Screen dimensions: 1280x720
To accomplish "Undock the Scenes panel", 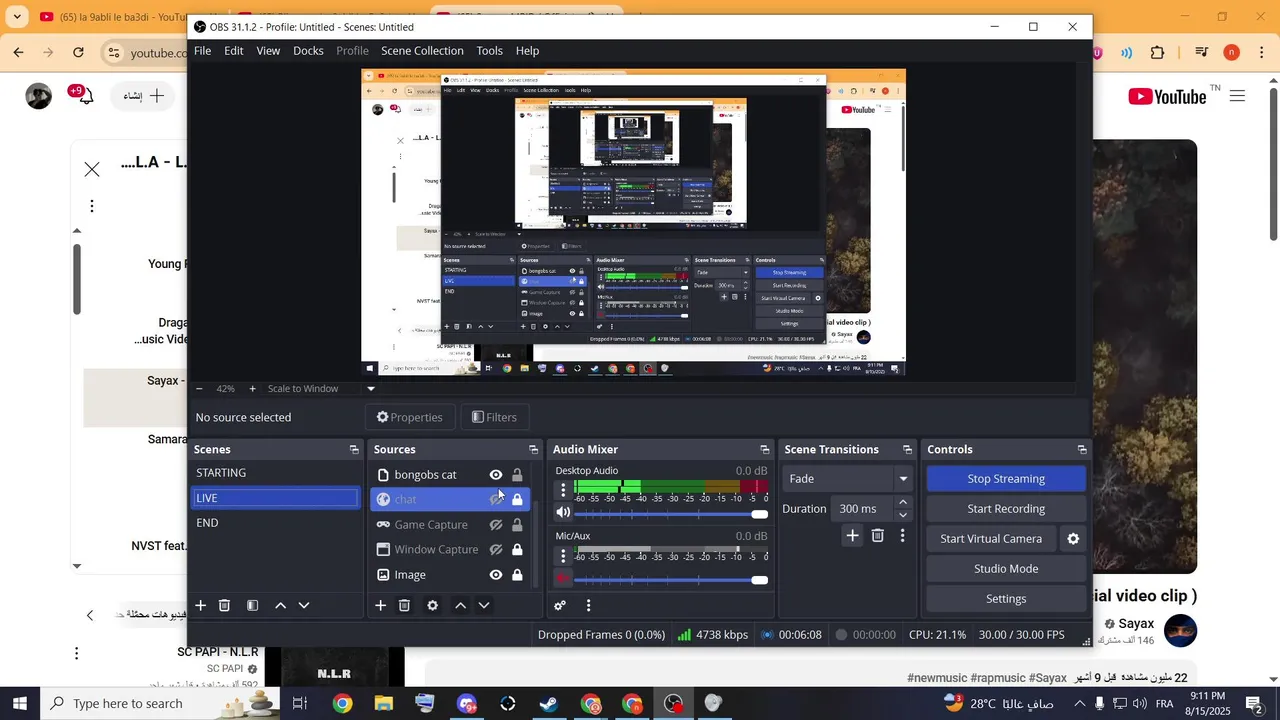I will [x=354, y=450].
